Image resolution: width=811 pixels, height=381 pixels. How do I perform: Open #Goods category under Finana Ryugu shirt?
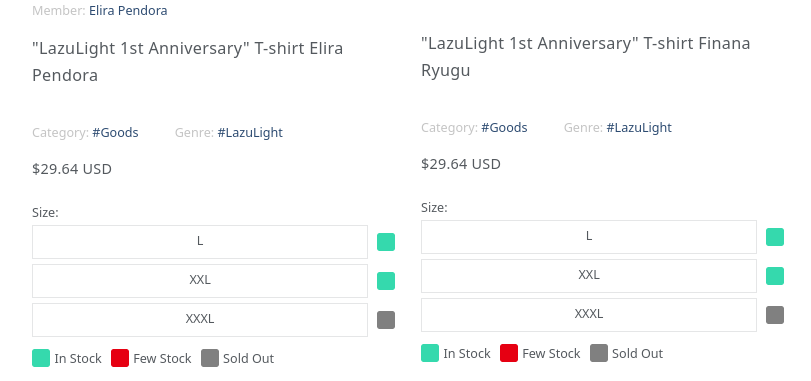pos(504,128)
